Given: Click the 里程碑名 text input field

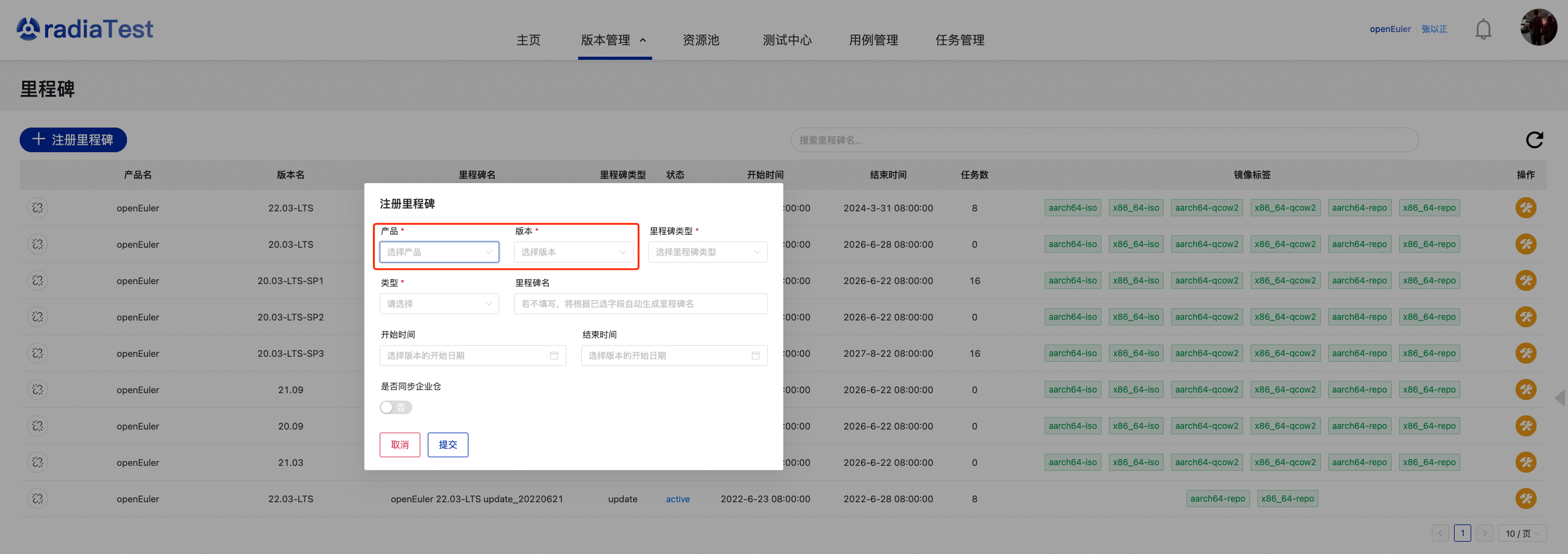Looking at the screenshot, I should coord(640,304).
